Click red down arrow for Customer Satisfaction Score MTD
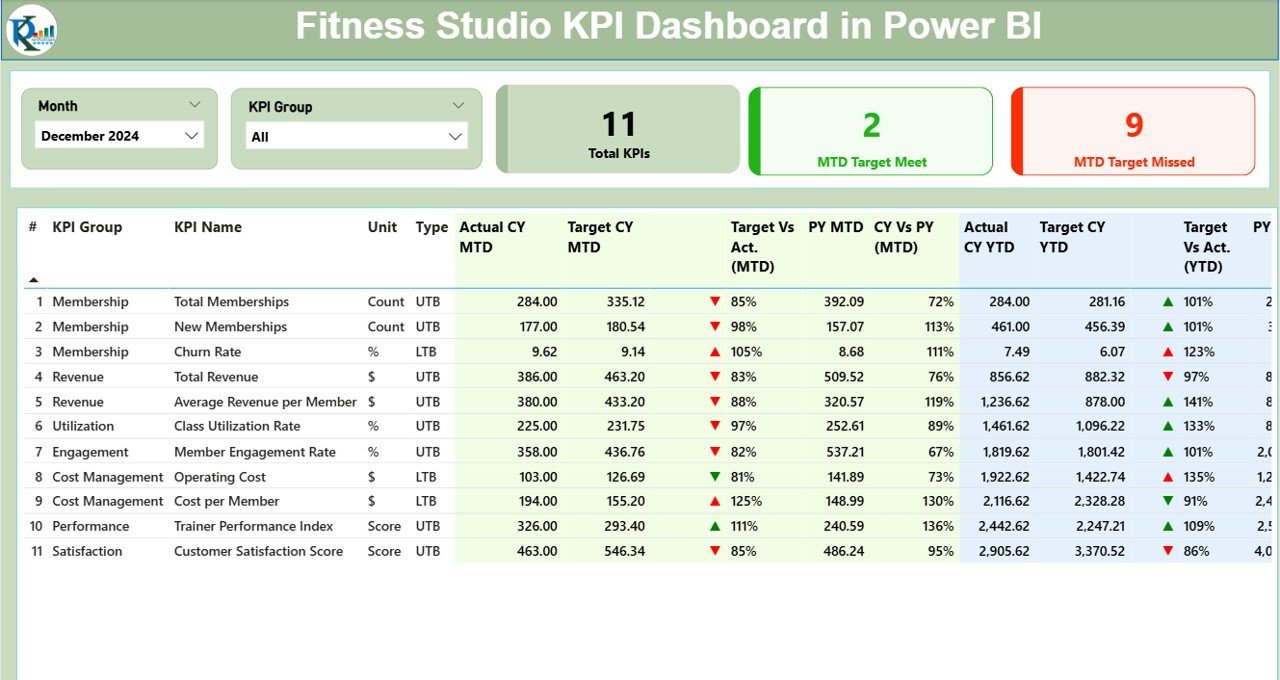Image resolution: width=1280 pixels, height=680 pixels. [715, 551]
